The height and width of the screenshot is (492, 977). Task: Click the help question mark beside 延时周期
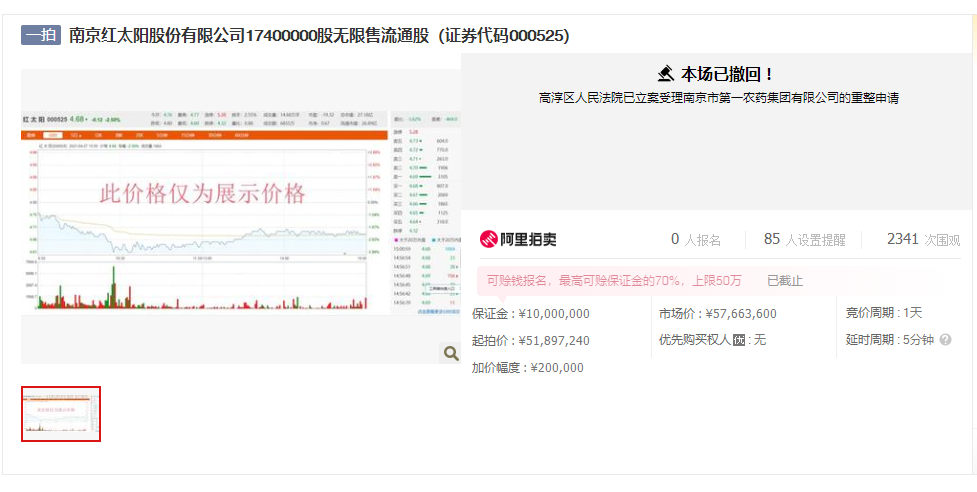(945, 340)
